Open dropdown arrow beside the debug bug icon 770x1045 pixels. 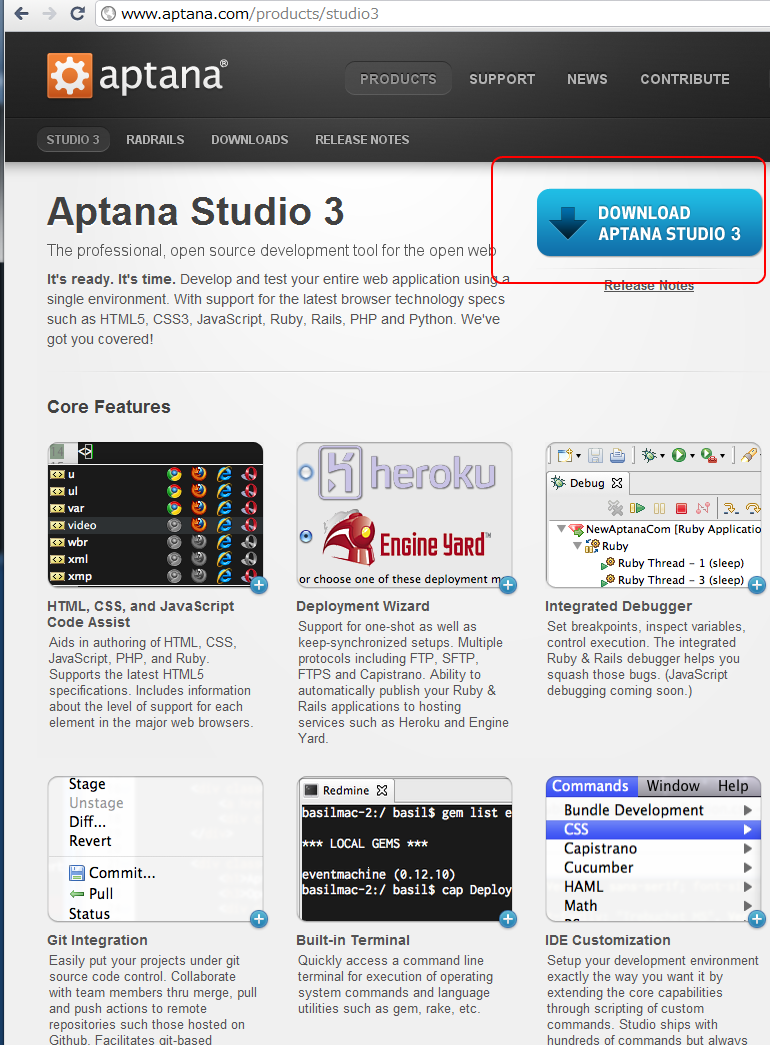(662, 456)
